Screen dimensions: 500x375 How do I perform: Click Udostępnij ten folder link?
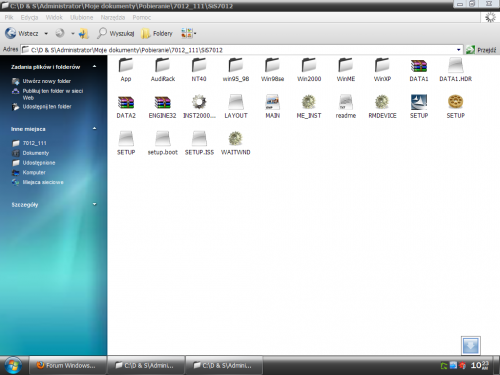pyautogui.click(x=47, y=107)
